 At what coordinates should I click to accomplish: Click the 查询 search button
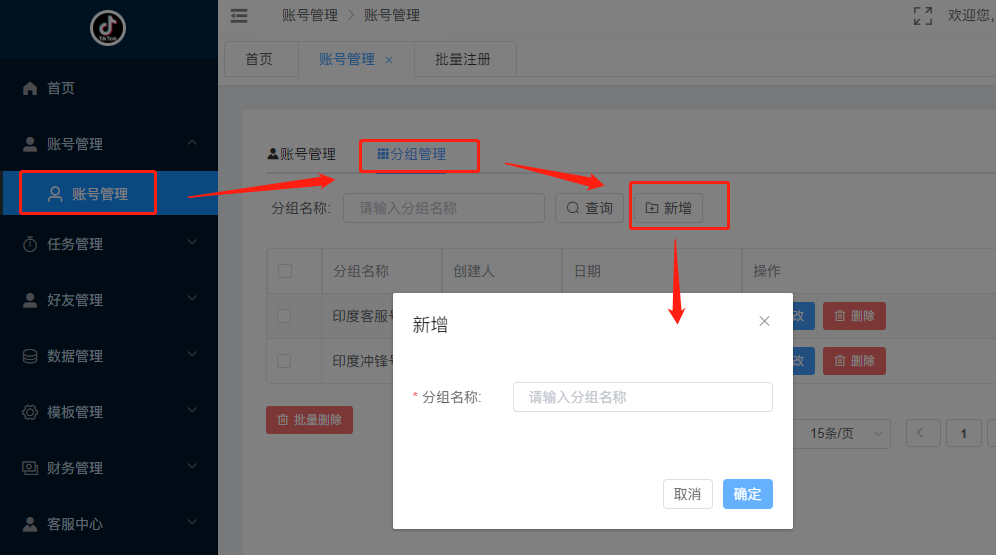click(589, 208)
